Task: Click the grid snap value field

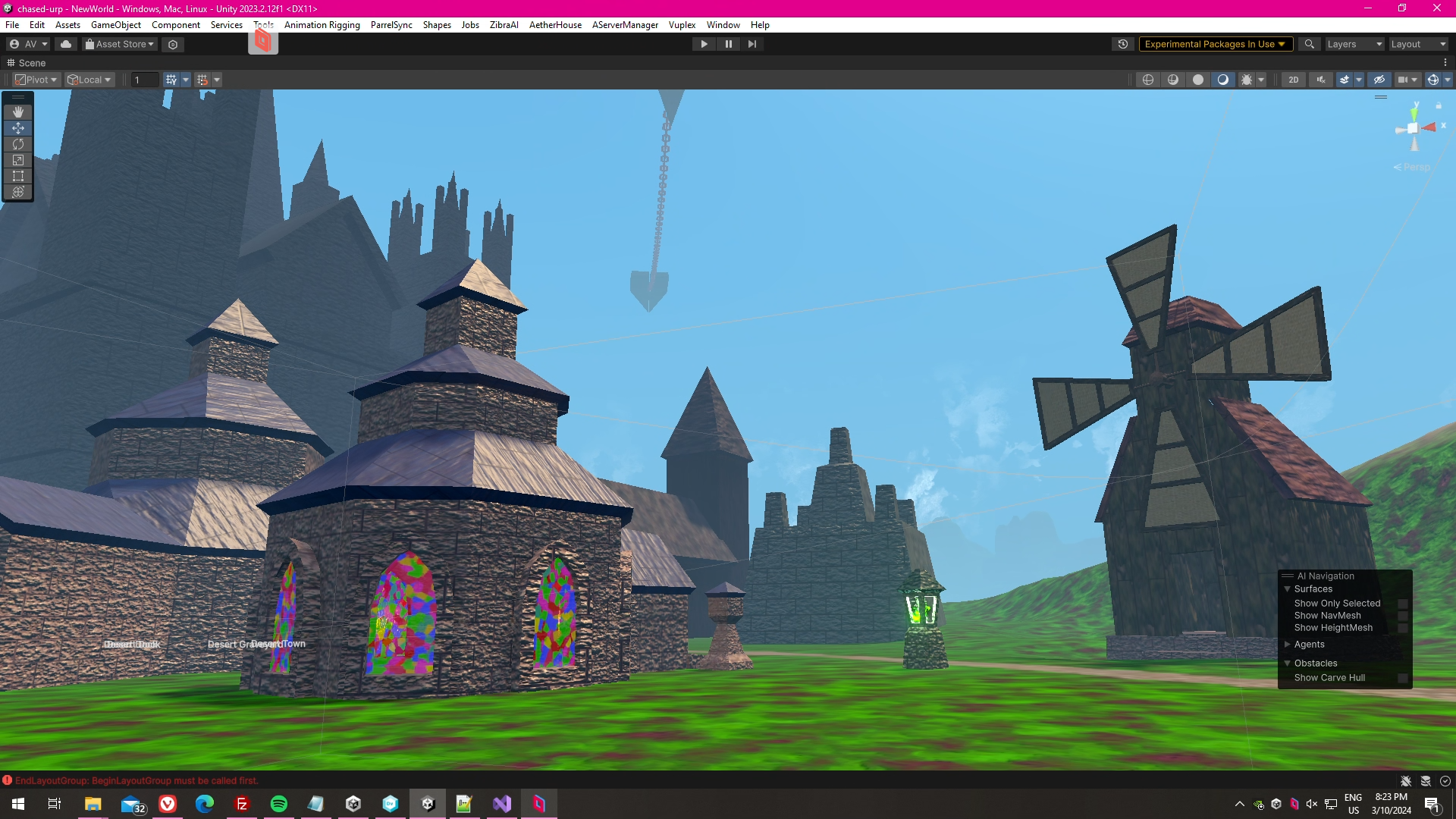Action: 144,80
